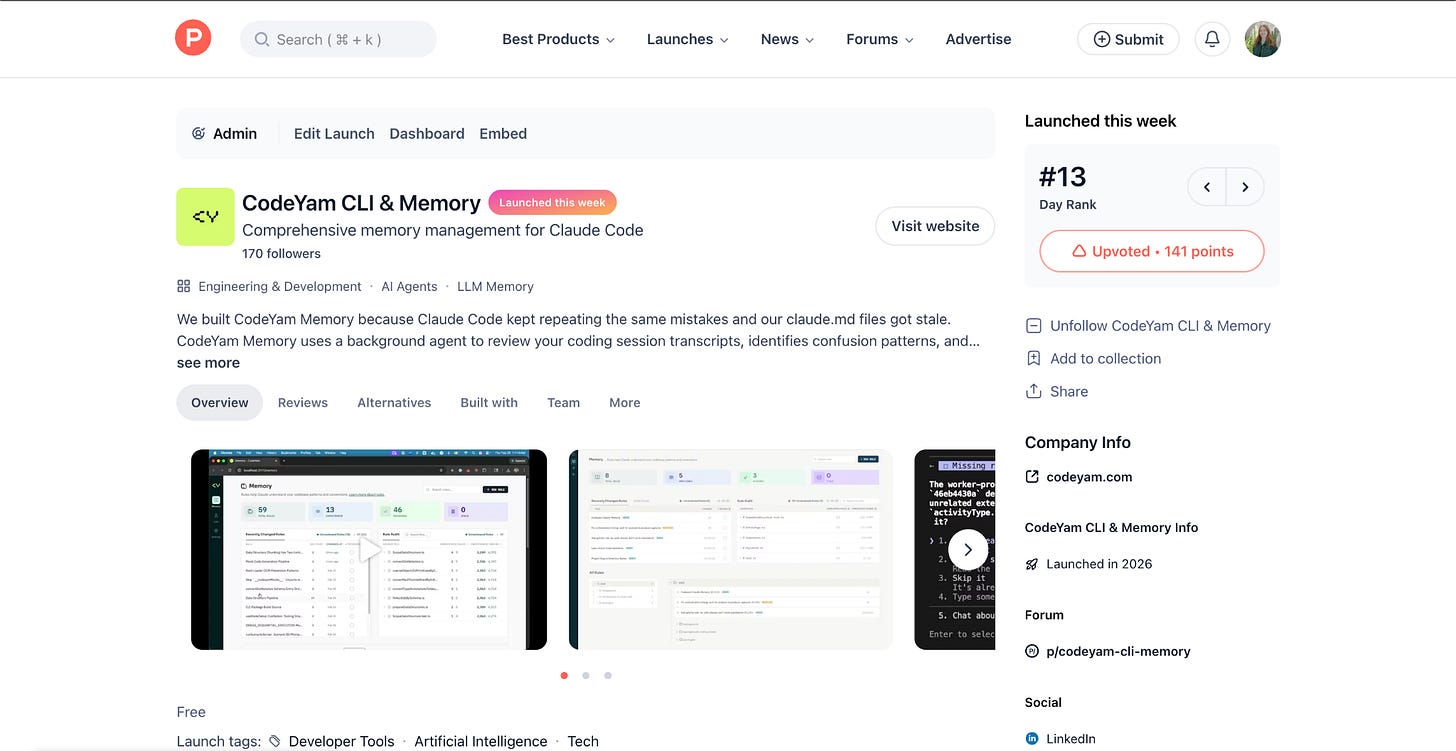
Task: Open the p/codeyam-cli-memory forum
Action: [x=1118, y=651]
